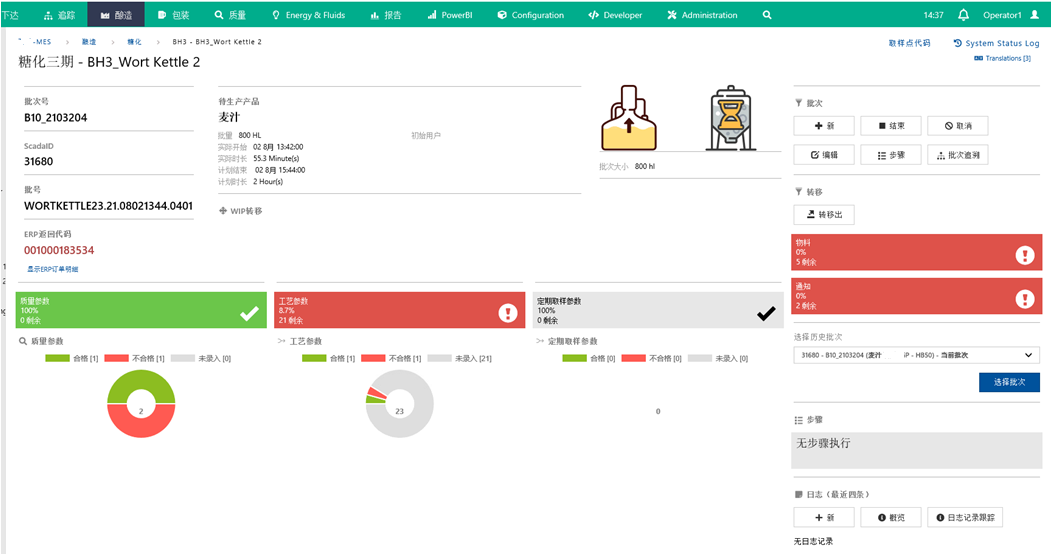Click the notification bell icon
This screenshot has width=1052, height=555.
(963, 15)
